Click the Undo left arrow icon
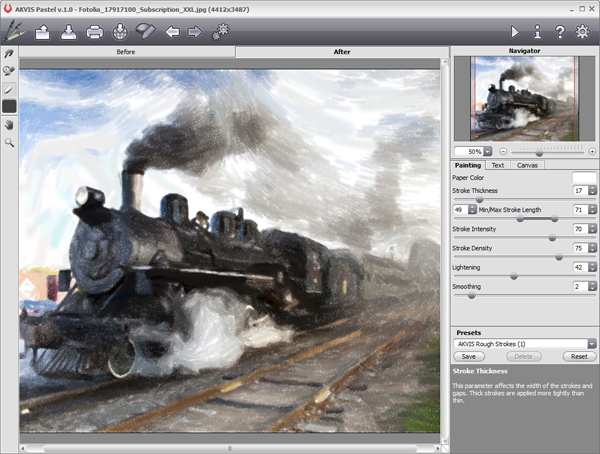The height and width of the screenshot is (454, 600). tap(172, 32)
